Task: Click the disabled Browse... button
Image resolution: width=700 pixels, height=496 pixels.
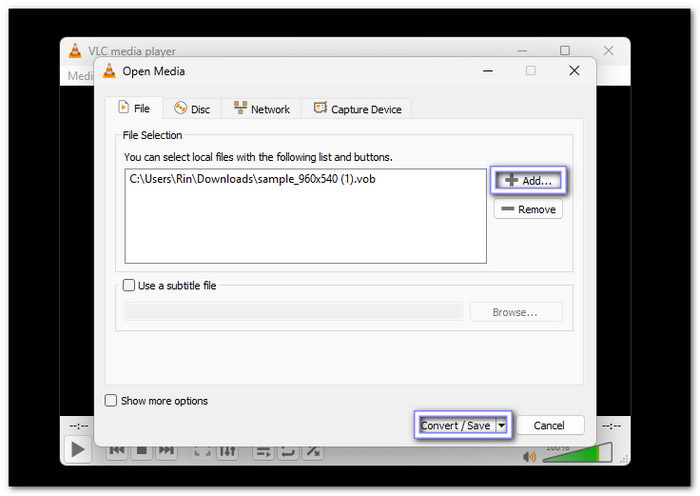Action: click(x=516, y=312)
